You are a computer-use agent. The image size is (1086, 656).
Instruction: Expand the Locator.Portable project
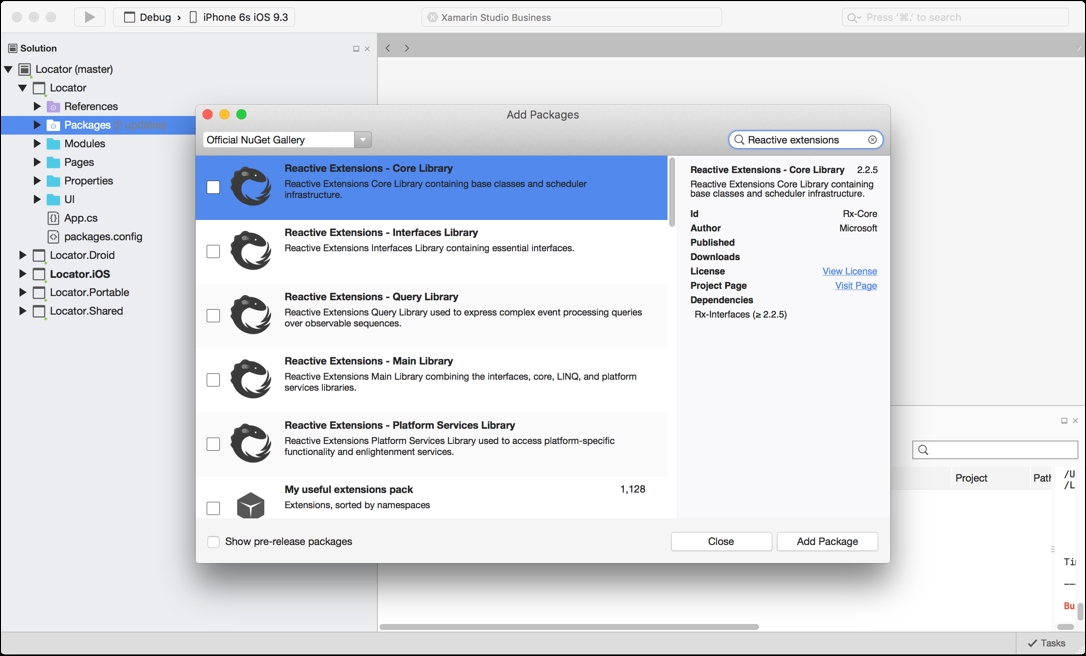pos(23,292)
